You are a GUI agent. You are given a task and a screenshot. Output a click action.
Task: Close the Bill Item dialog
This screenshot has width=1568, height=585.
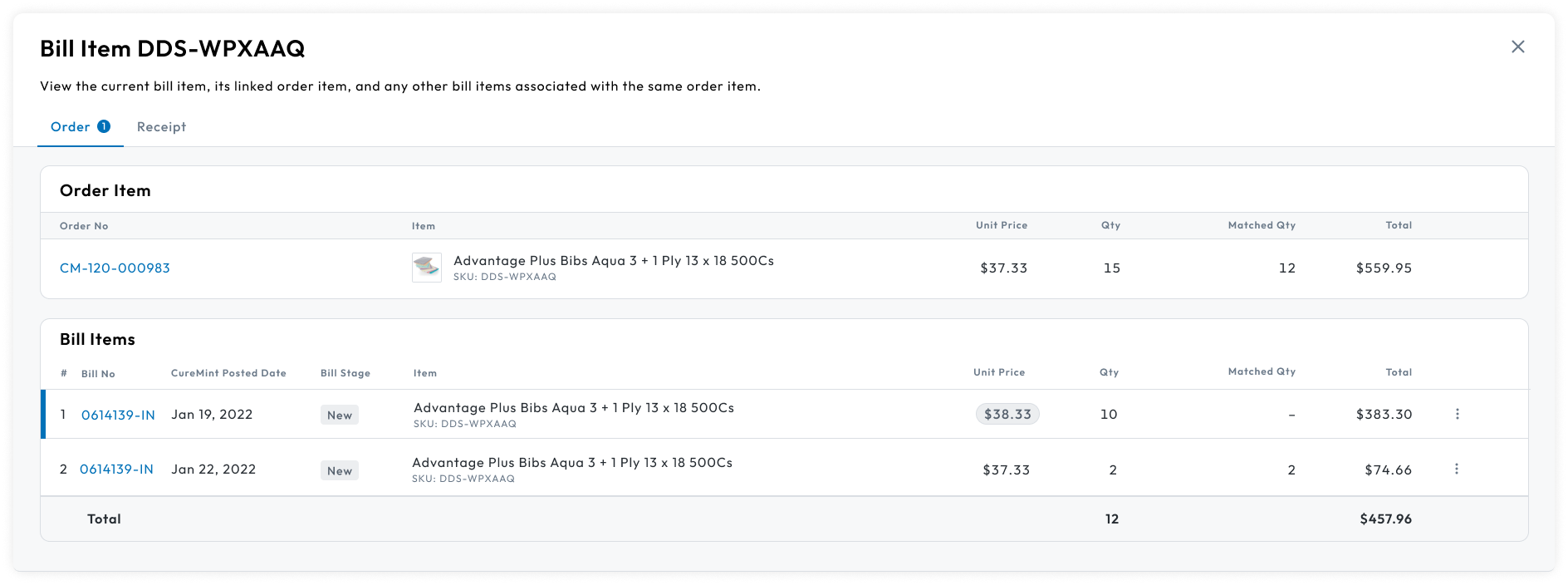point(1517,47)
